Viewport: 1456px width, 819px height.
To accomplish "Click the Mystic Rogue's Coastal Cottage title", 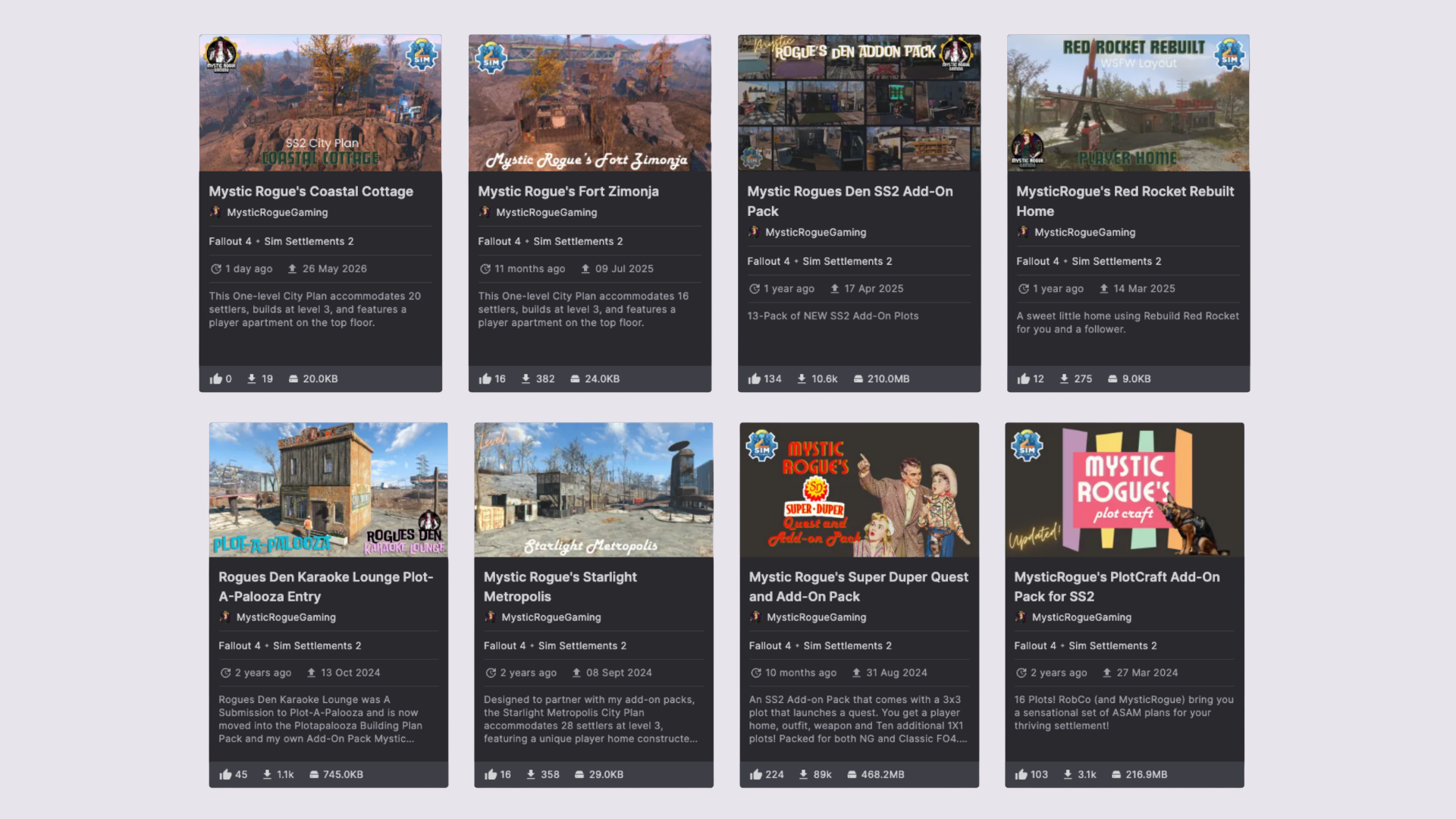I will pyautogui.click(x=311, y=192).
